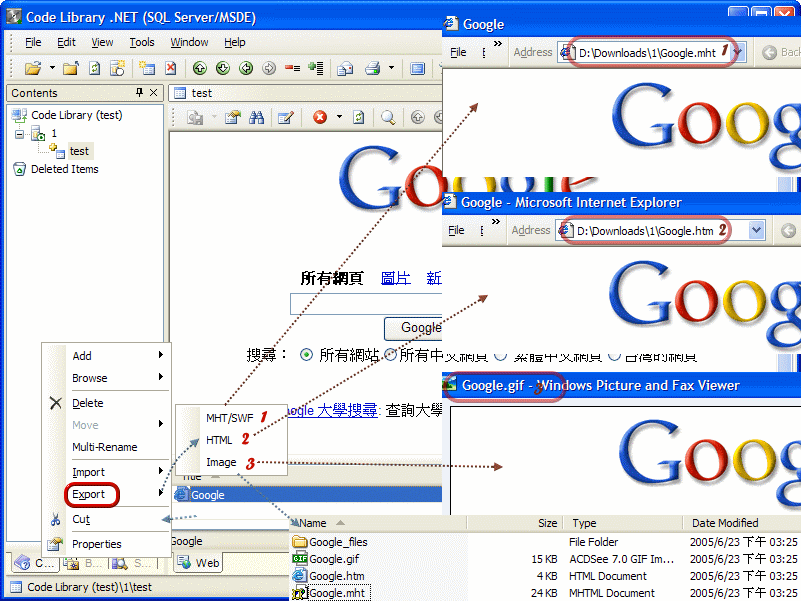Click the red circle Delete icon
Viewport: 801px width, 601px height.
[320, 117]
